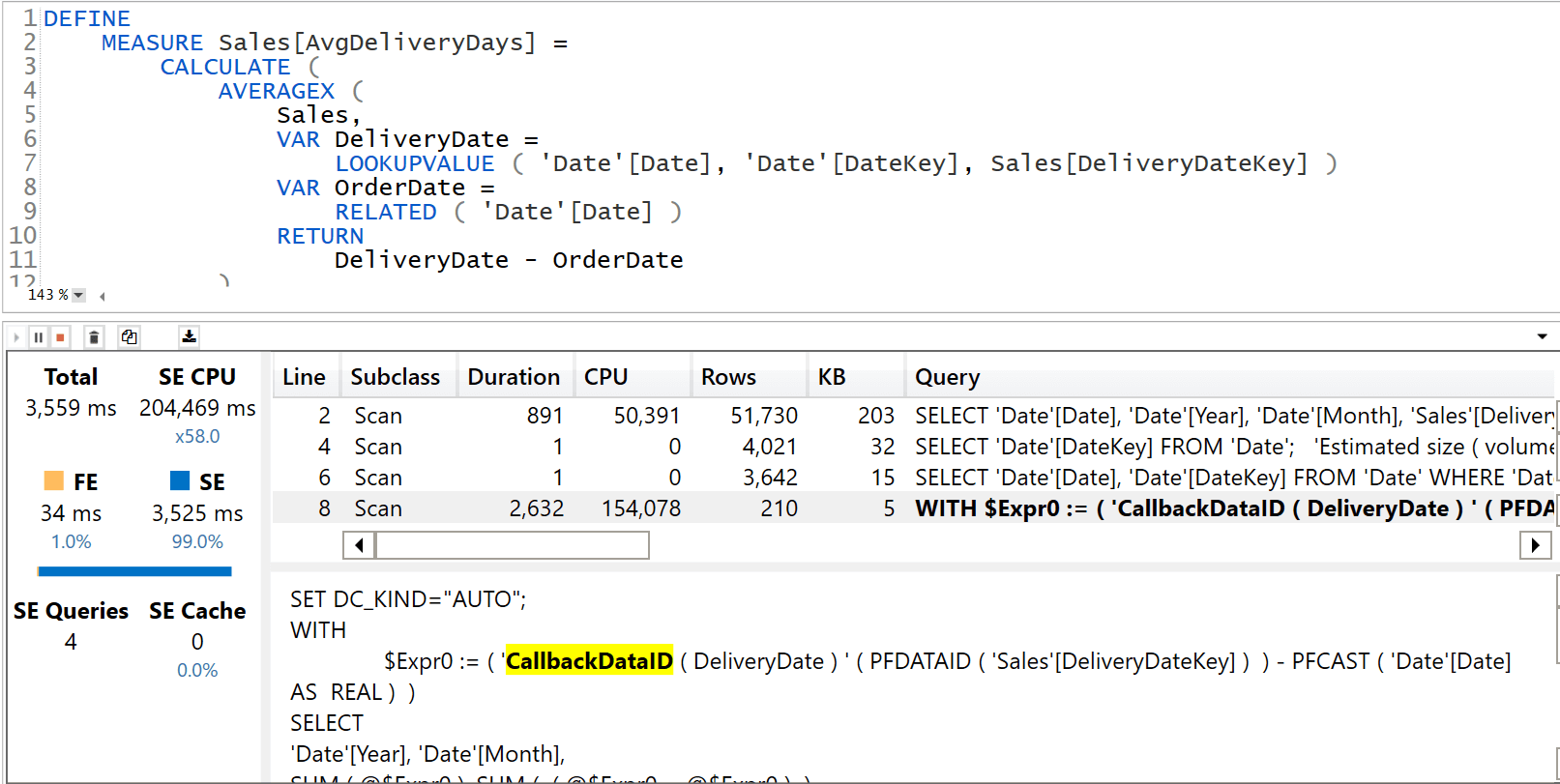1560x784 pixels.
Task: Select the line 6 Scan row
Action: click(913, 478)
